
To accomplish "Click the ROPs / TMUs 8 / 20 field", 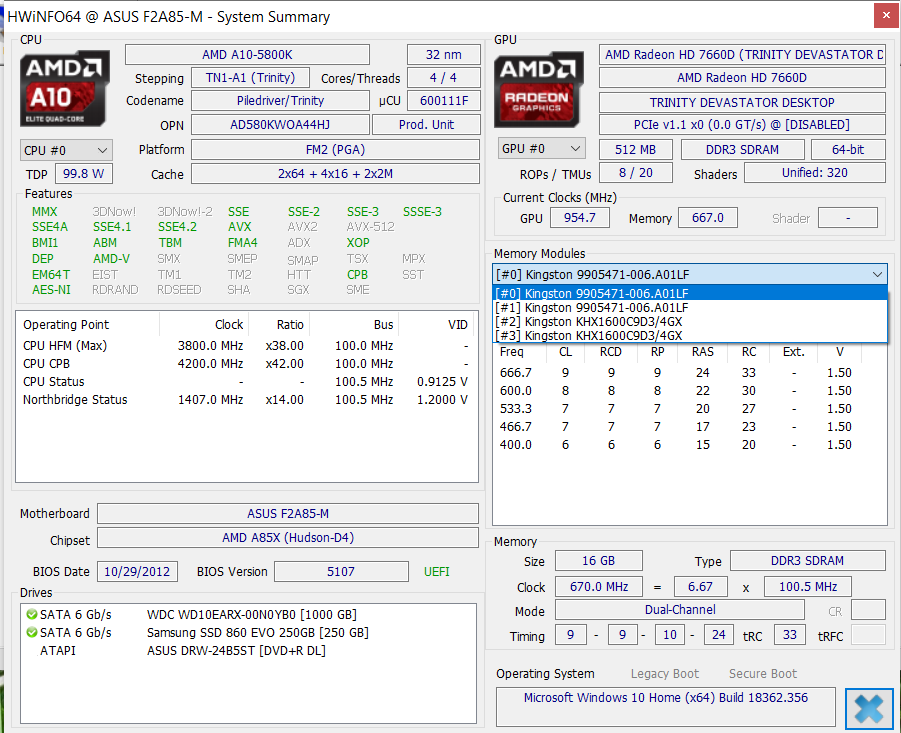I will pos(636,172).
